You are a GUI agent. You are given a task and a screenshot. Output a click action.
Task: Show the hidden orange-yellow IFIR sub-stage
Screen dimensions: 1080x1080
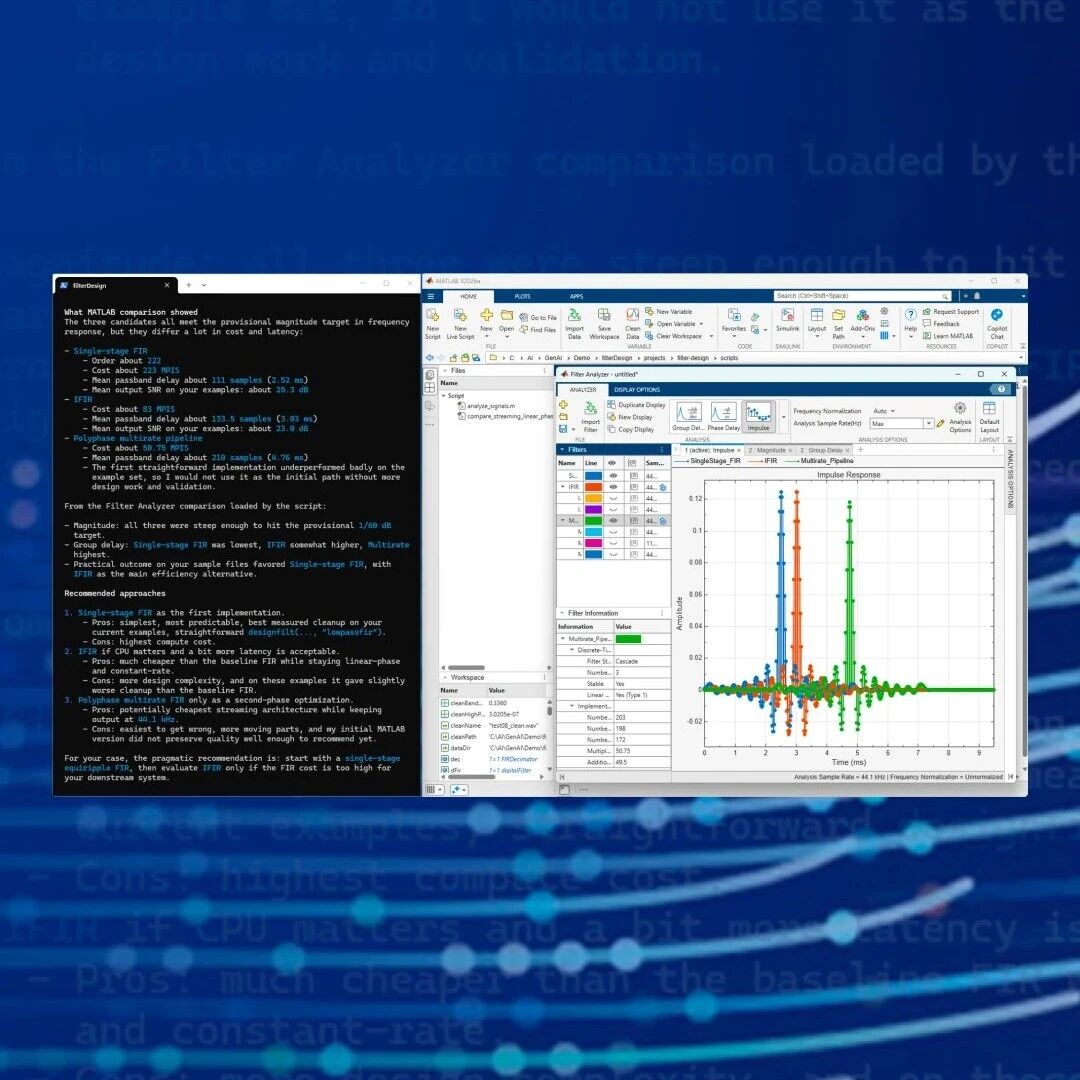tap(612, 498)
